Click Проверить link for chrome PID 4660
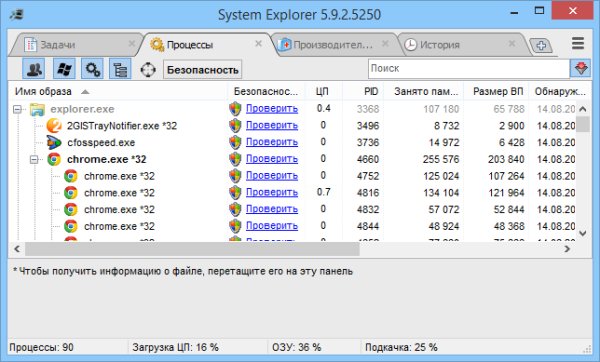 (x=272, y=159)
